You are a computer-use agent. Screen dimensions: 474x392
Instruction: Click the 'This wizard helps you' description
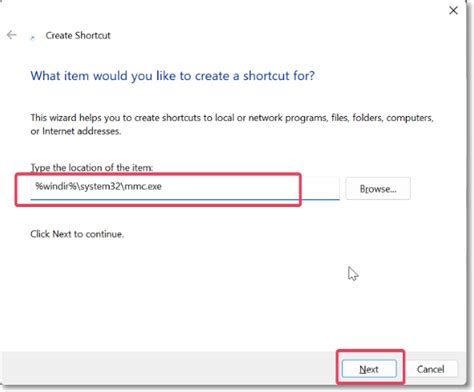coord(232,124)
